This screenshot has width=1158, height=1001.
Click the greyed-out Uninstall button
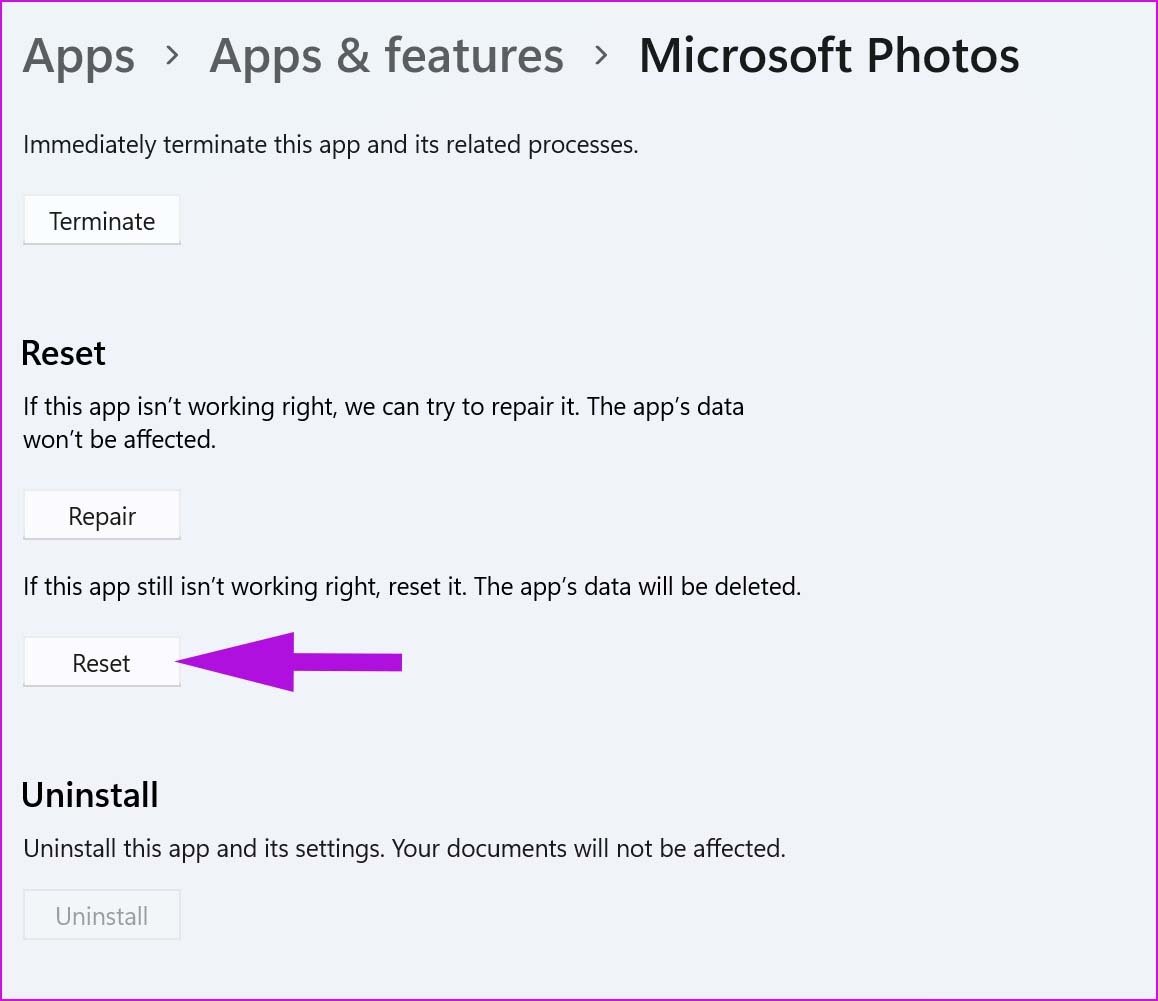click(102, 915)
